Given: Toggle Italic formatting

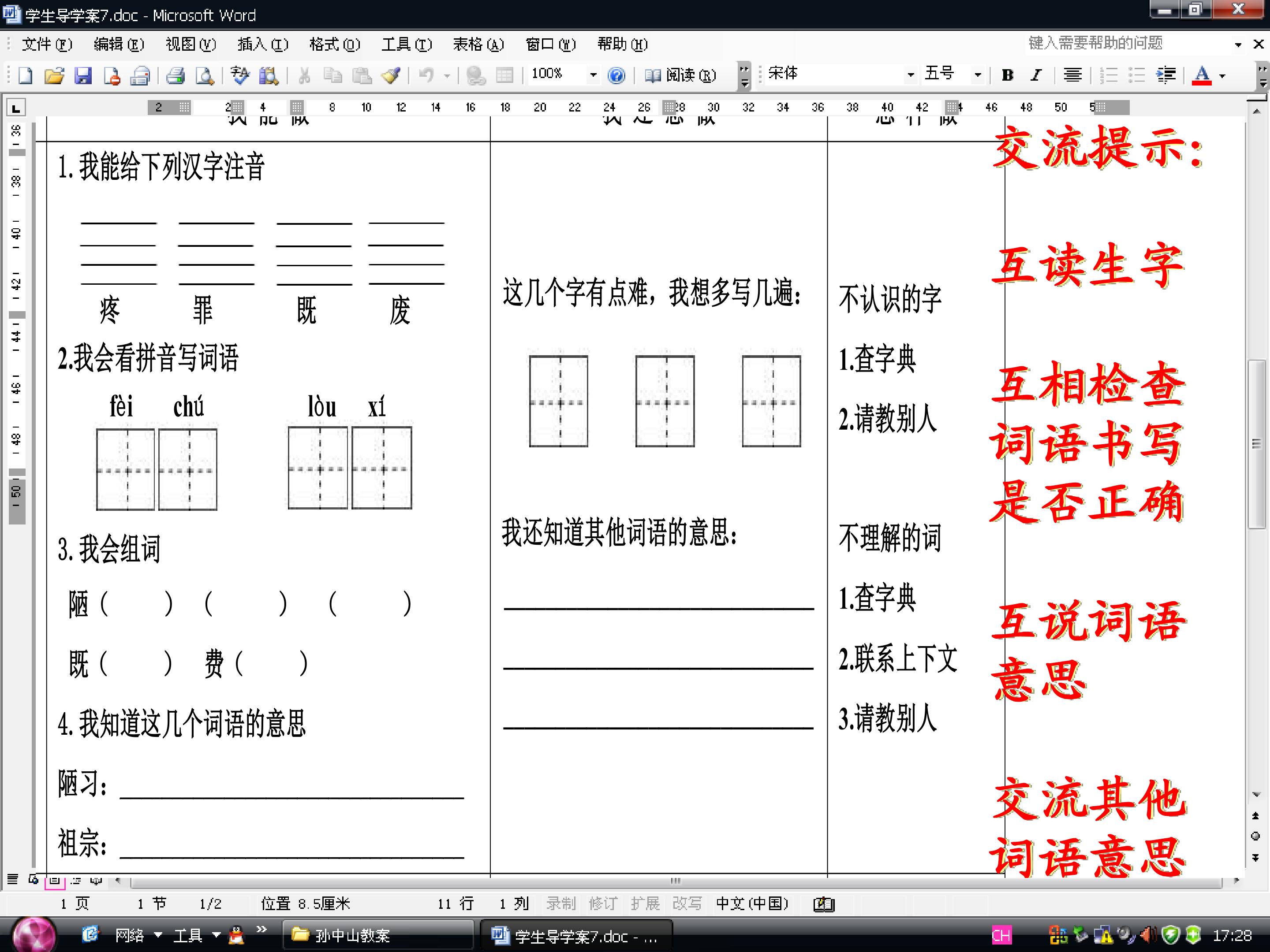Looking at the screenshot, I should click(x=1036, y=75).
